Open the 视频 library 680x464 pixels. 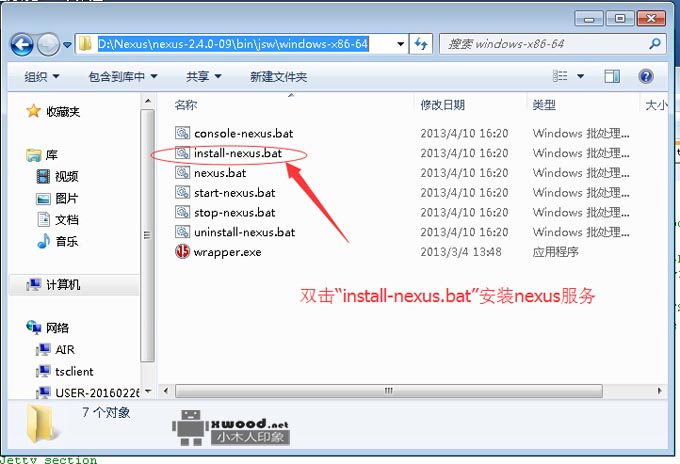tap(67, 176)
